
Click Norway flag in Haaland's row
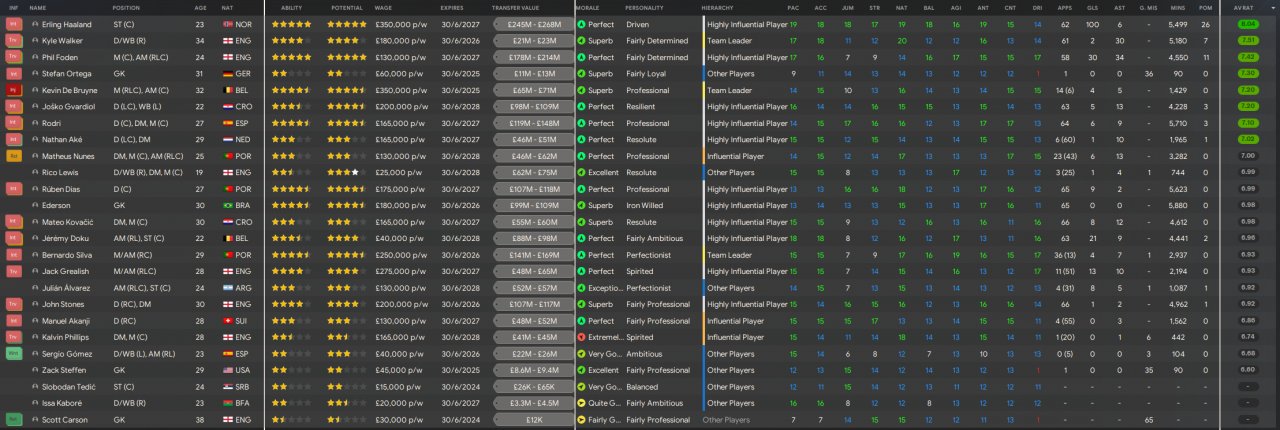coord(229,24)
